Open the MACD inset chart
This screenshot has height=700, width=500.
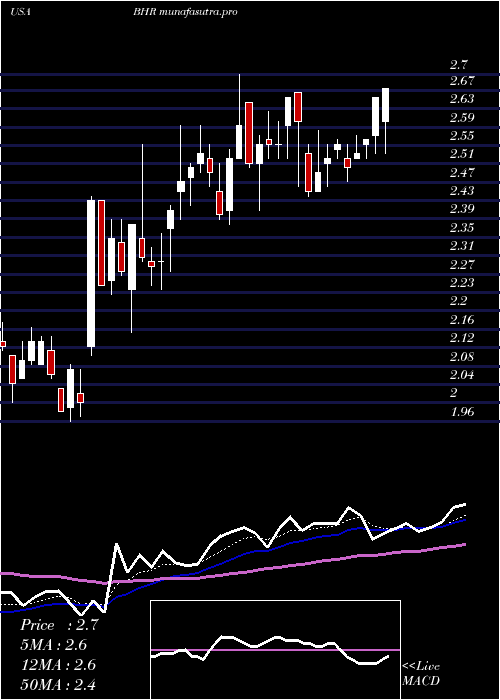point(275,650)
